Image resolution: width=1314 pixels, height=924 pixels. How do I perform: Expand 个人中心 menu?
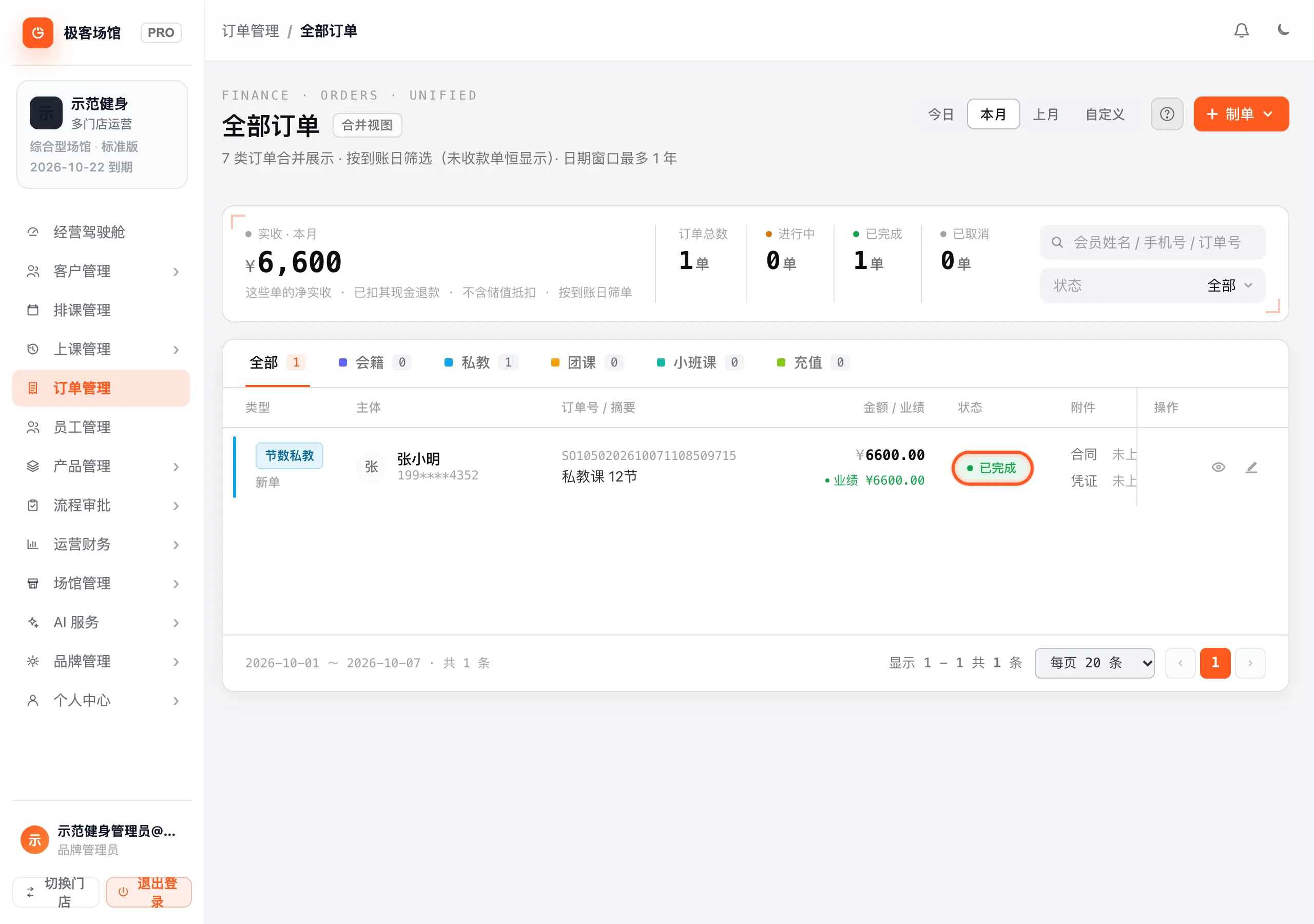[101, 700]
